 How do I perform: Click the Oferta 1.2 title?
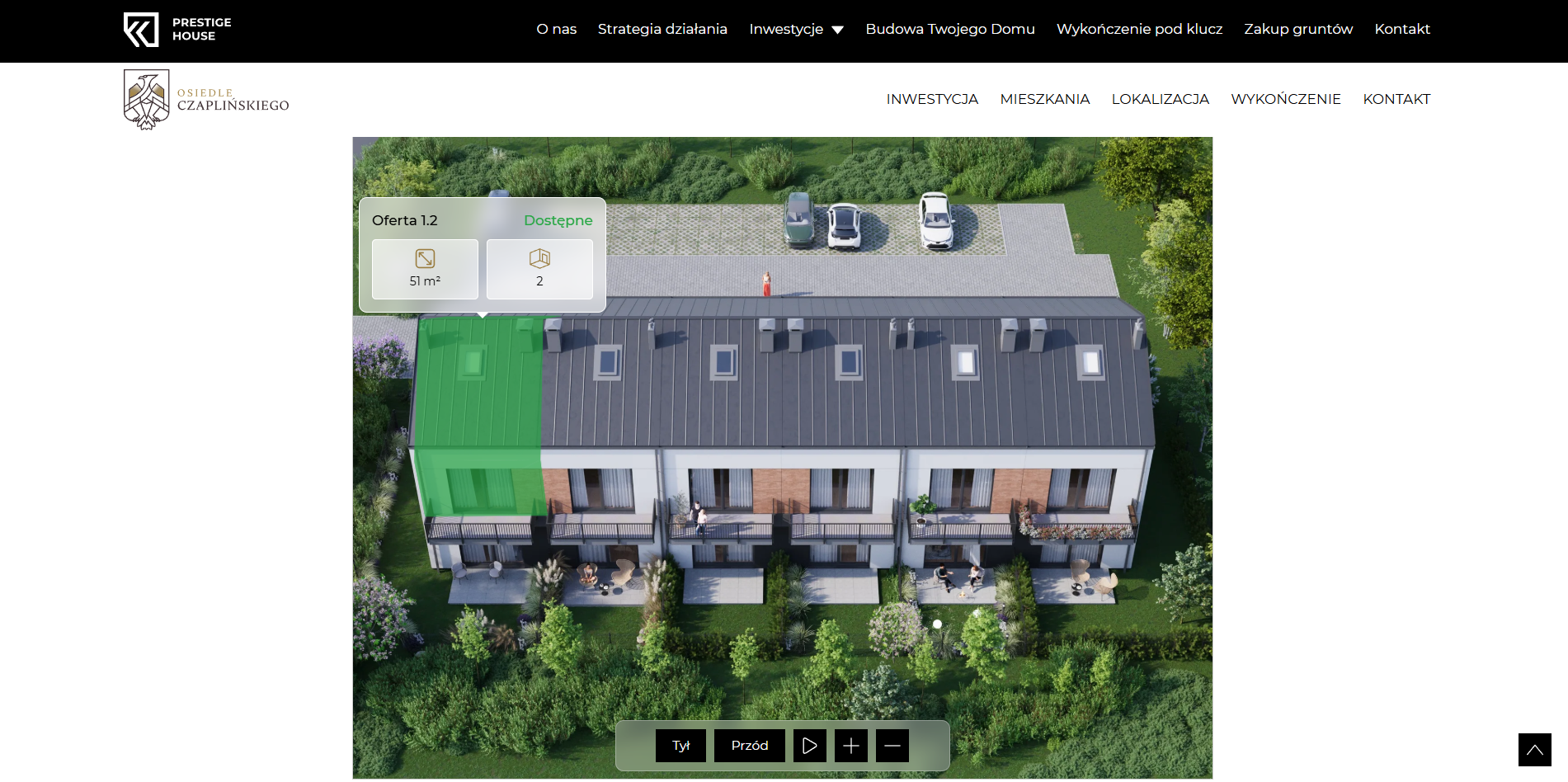pyautogui.click(x=405, y=220)
